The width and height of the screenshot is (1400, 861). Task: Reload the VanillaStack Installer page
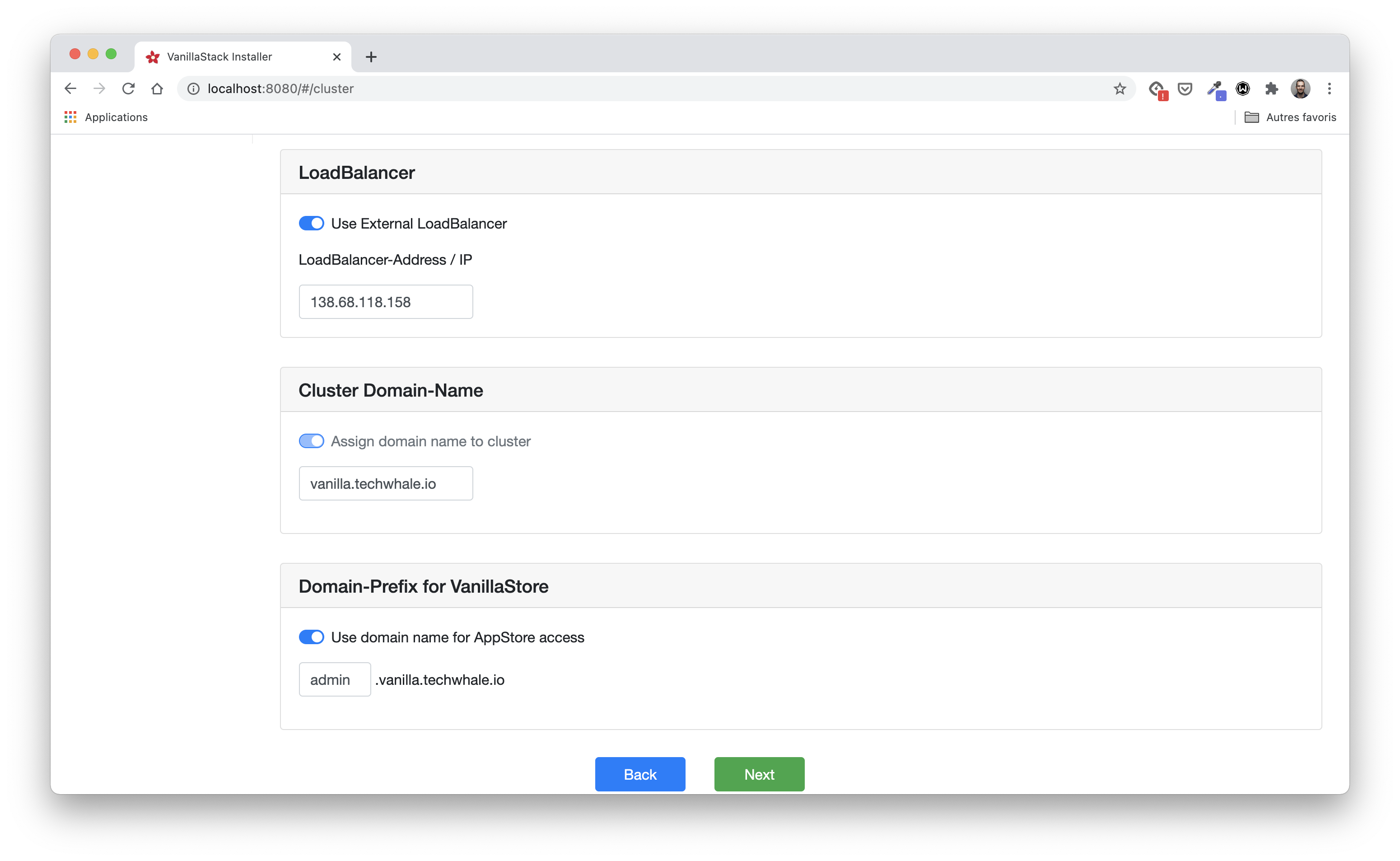[x=129, y=89]
